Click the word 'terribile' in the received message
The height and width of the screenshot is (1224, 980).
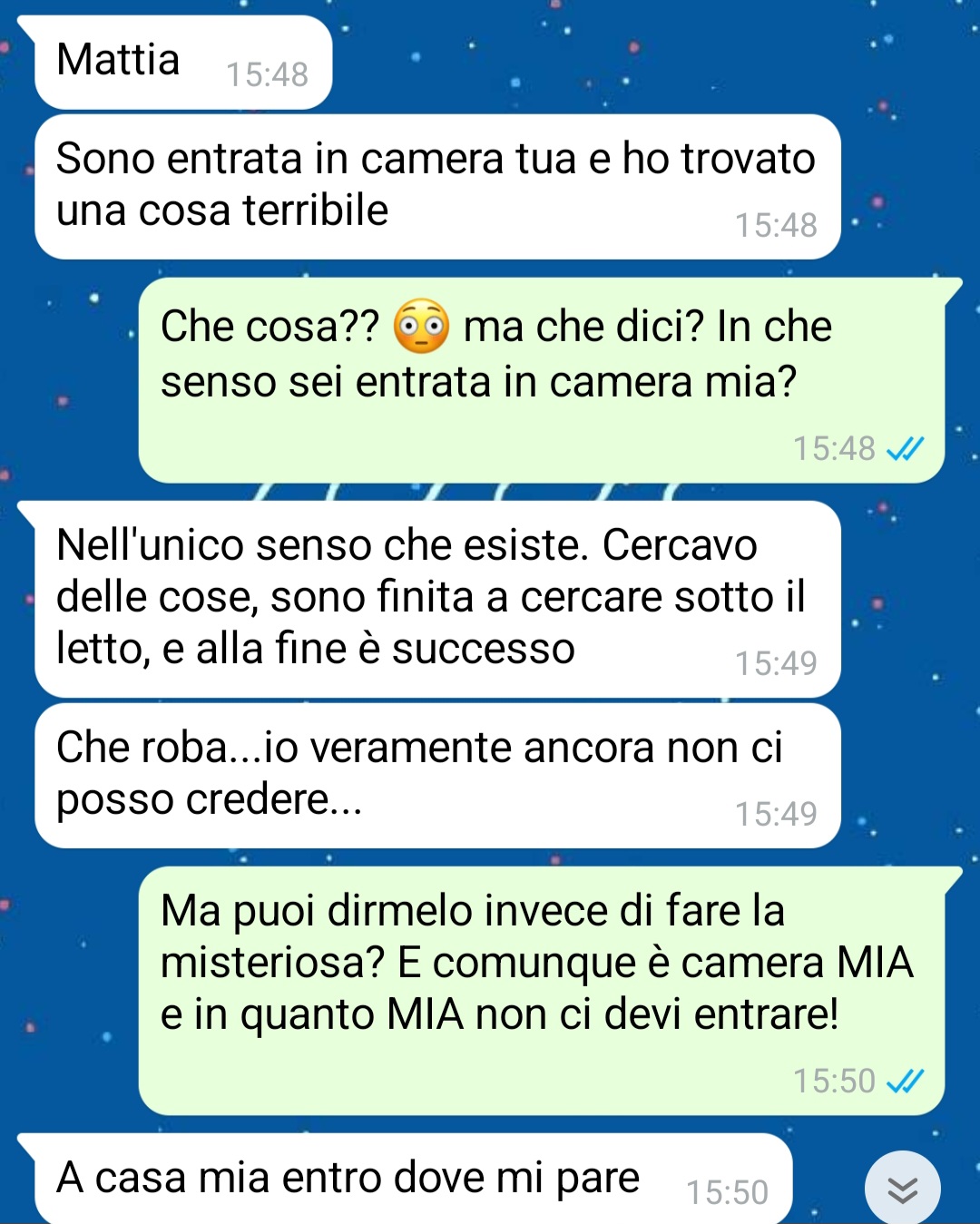tap(315, 211)
